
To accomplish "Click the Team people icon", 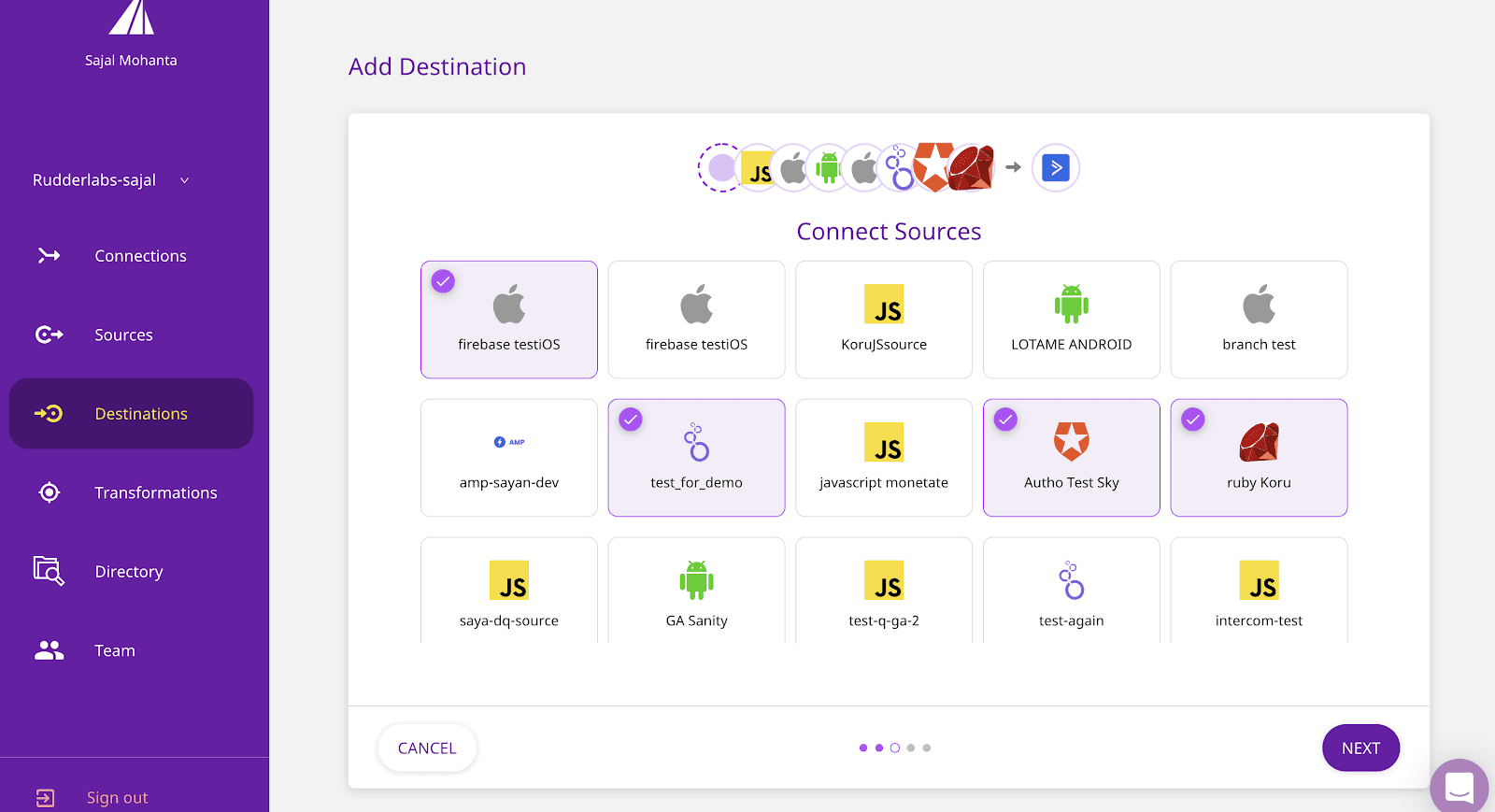I will coord(49,650).
